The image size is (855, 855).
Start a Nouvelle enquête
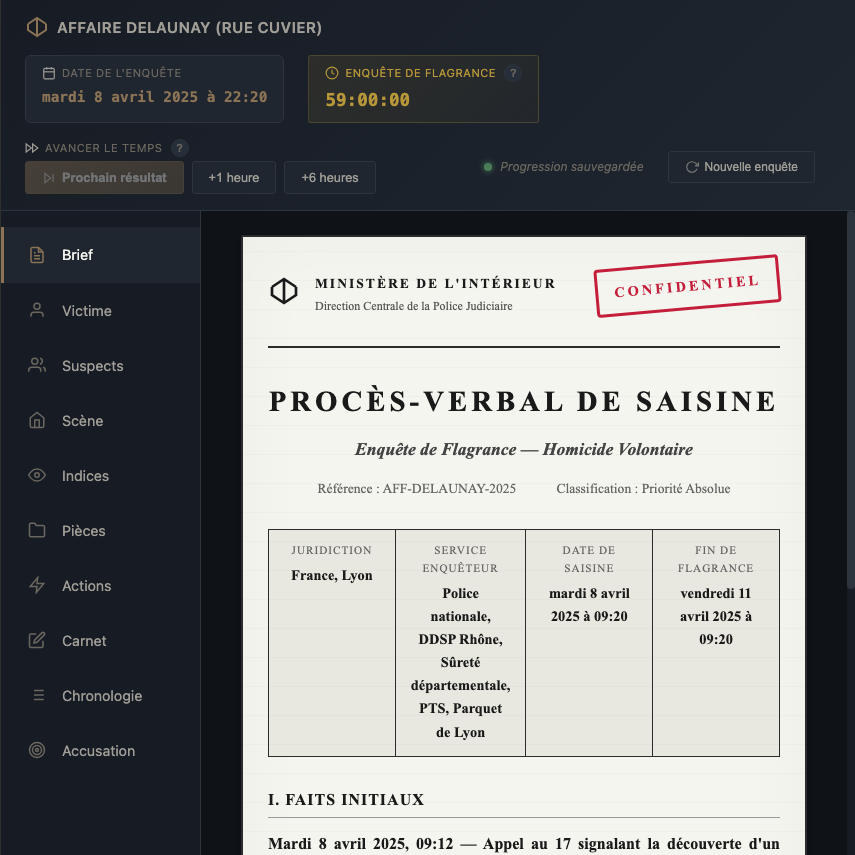(741, 167)
